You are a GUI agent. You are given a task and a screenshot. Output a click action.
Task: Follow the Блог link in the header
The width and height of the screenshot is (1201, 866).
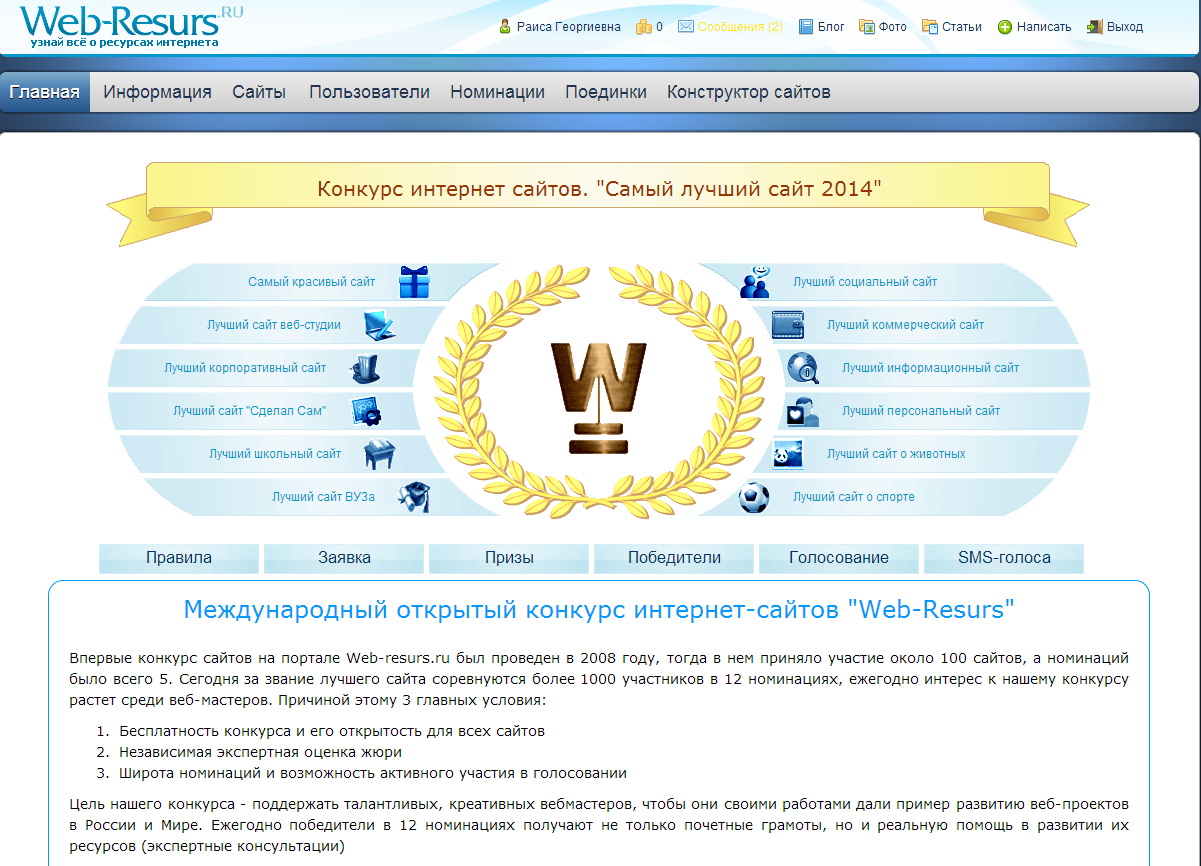(831, 27)
